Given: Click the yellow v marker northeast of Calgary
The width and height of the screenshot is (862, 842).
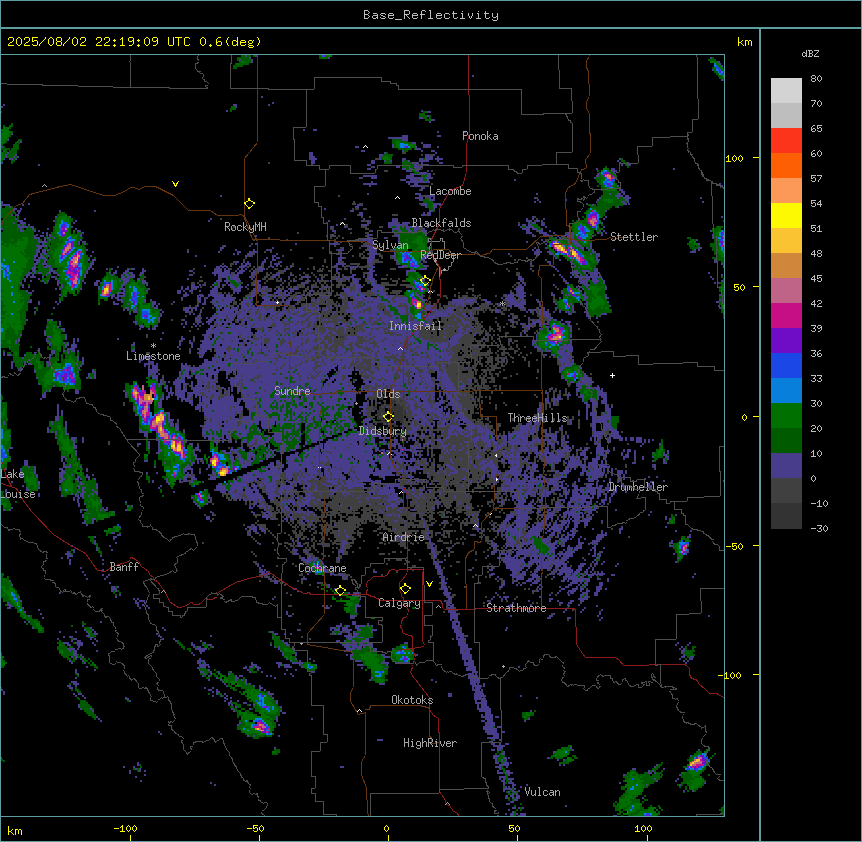Looking at the screenshot, I should (x=429, y=584).
